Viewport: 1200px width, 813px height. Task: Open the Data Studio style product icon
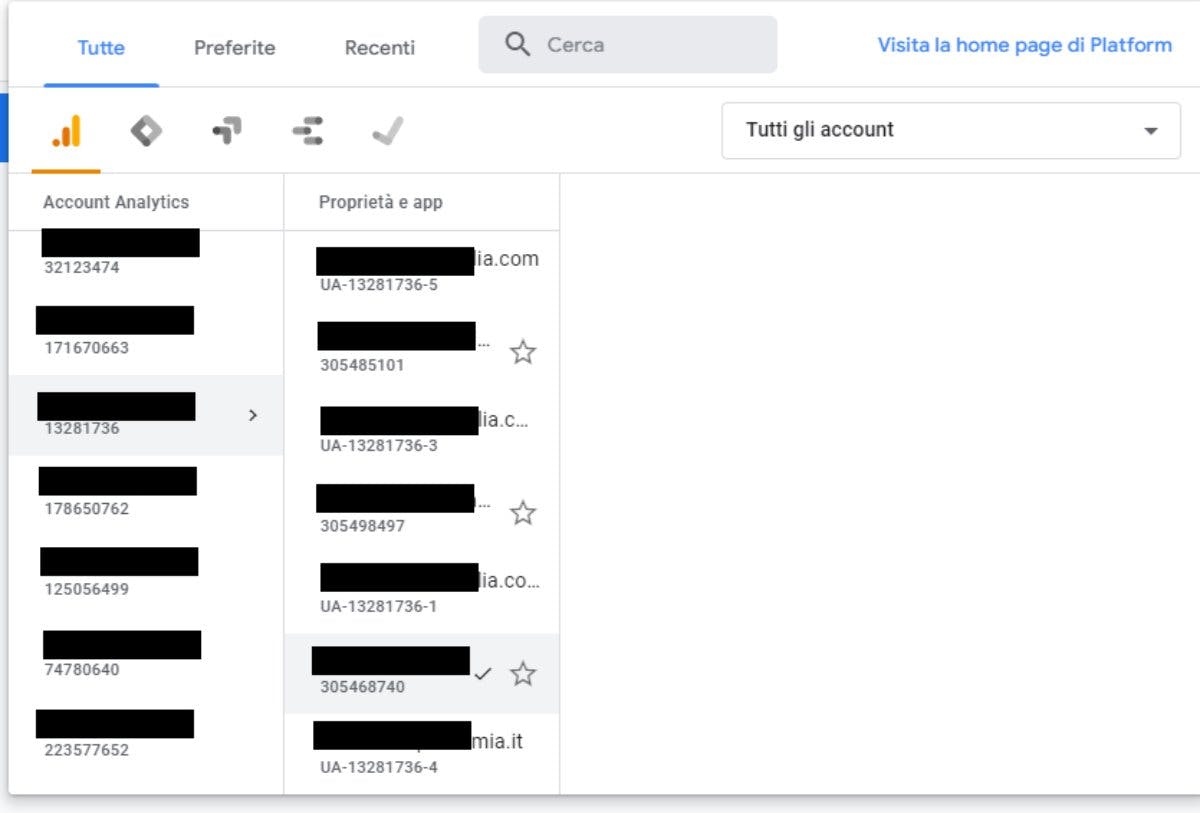(x=307, y=131)
